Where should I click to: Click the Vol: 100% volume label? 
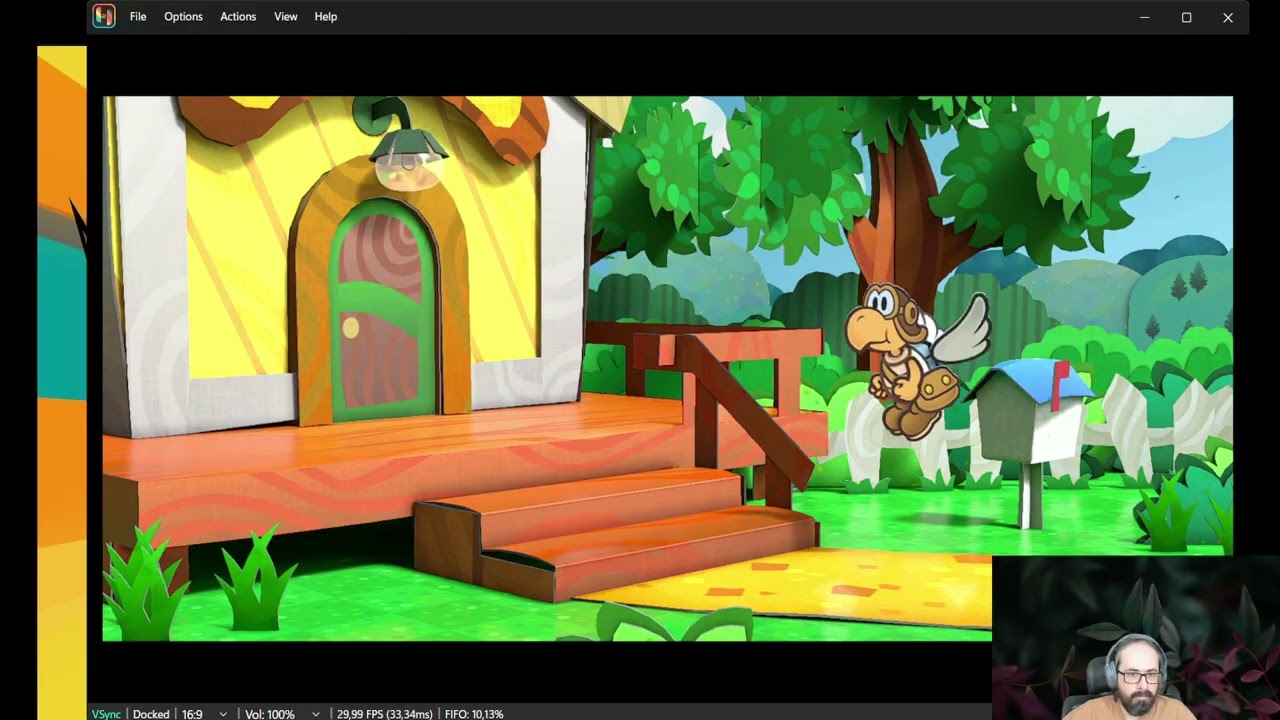270,714
